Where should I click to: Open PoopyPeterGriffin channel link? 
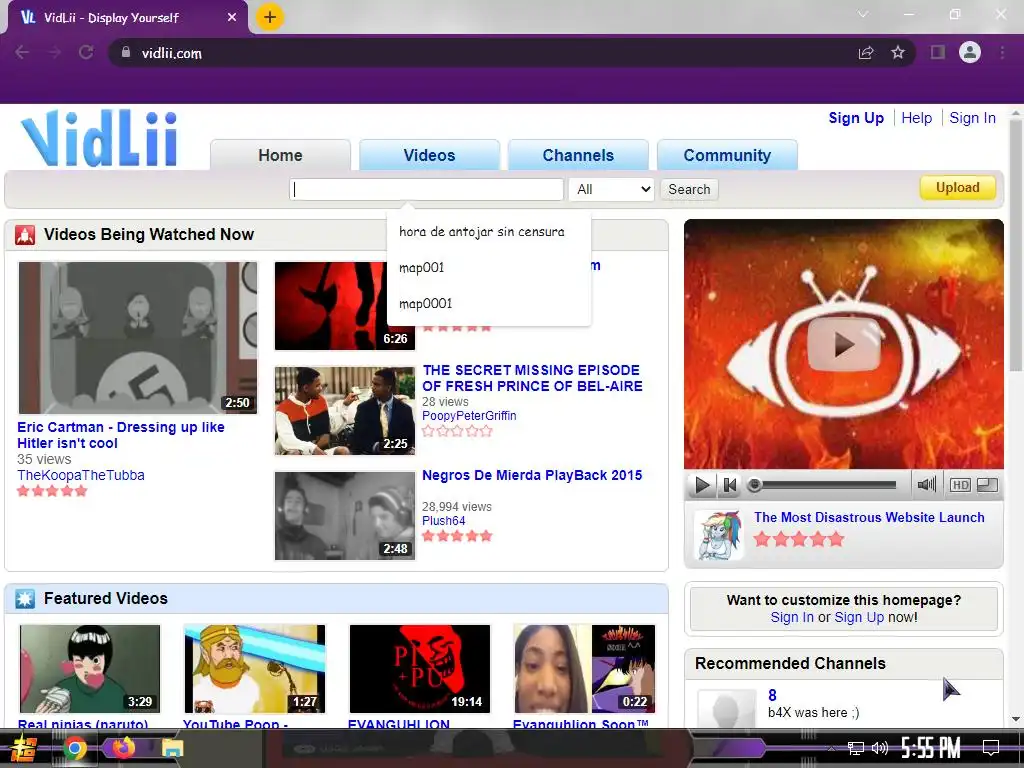(x=469, y=416)
